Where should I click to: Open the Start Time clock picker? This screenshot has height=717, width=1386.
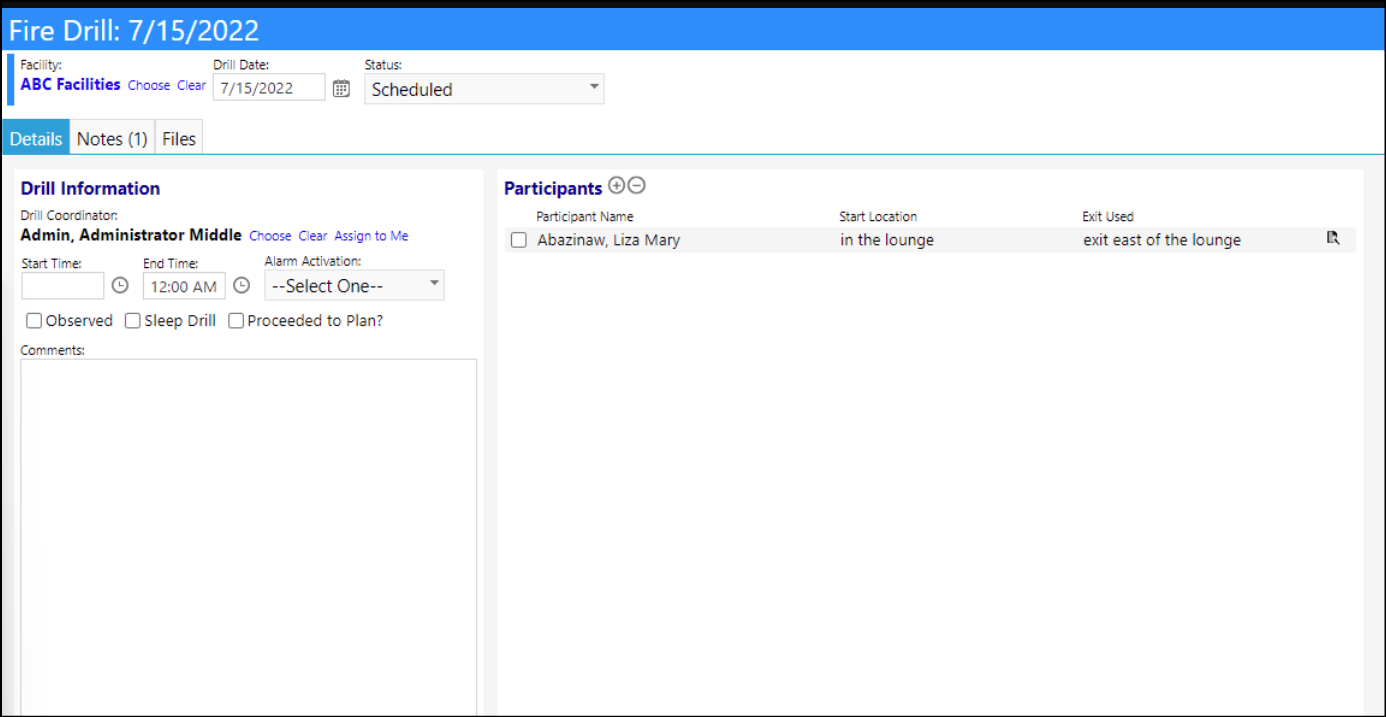pos(120,286)
